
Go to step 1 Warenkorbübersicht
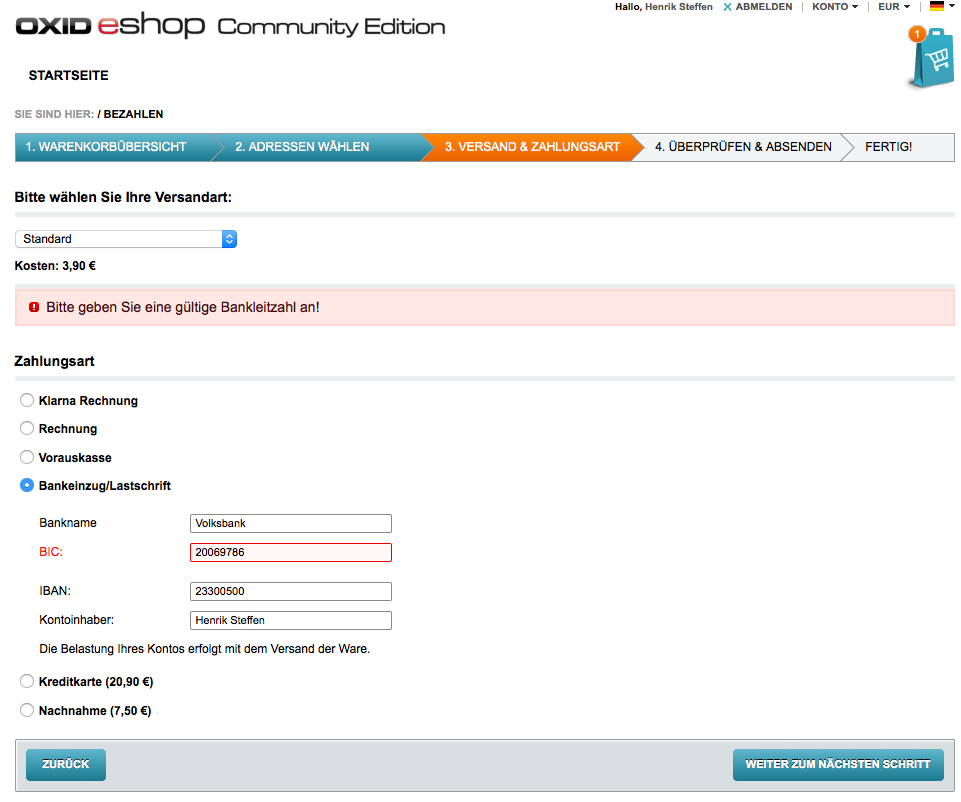tap(106, 147)
